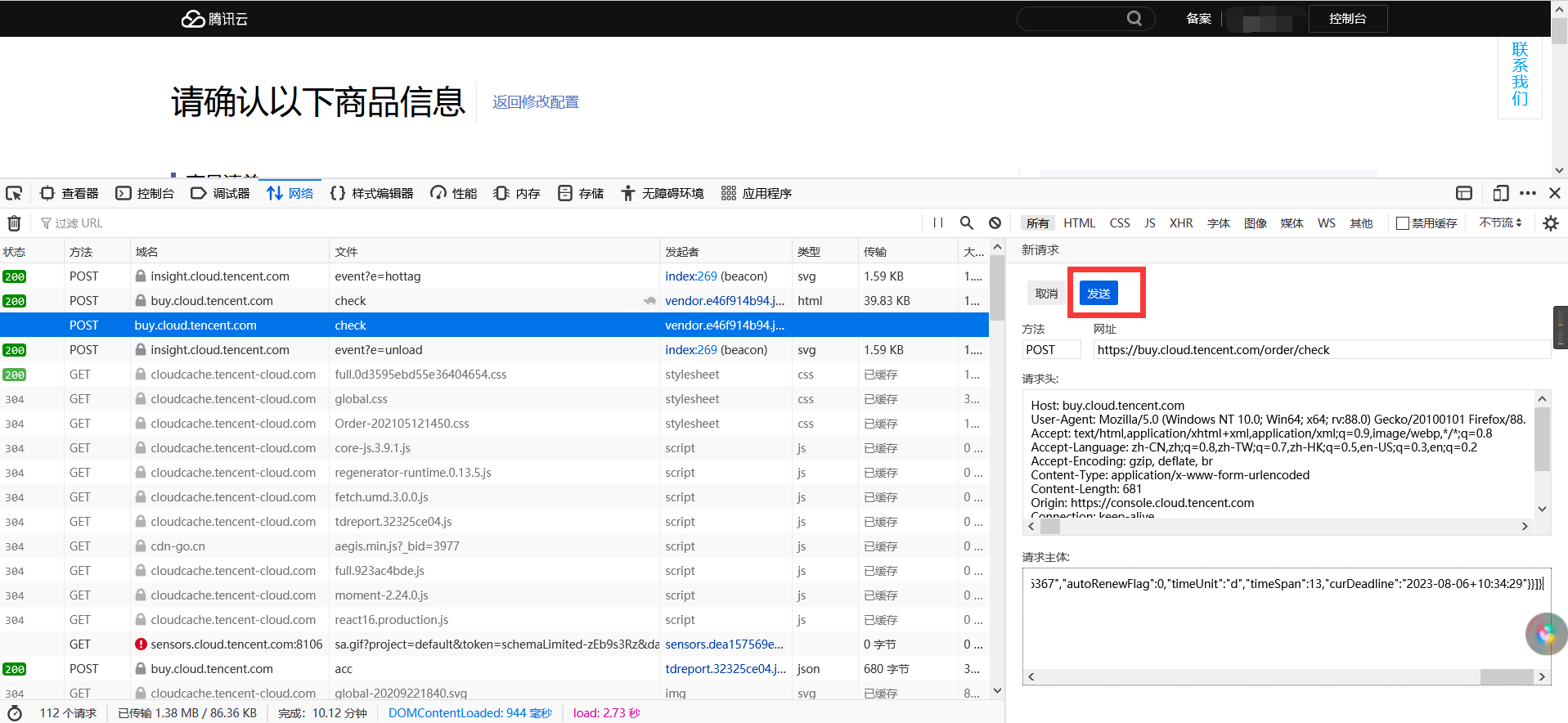Image resolution: width=1568 pixels, height=723 pixels.
Task: Click the floating colorful assistant icon
Action: click(x=1546, y=634)
